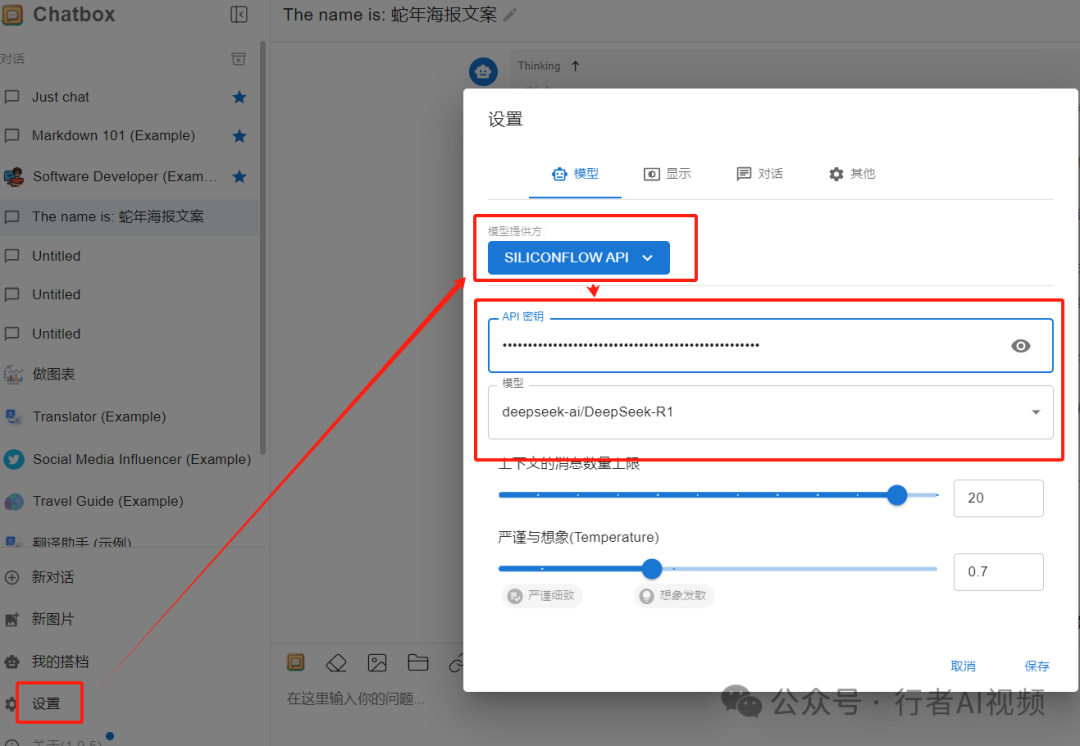Screen dimensions: 1080x746
Task: Click the attach file folder icon
Action: (418, 663)
